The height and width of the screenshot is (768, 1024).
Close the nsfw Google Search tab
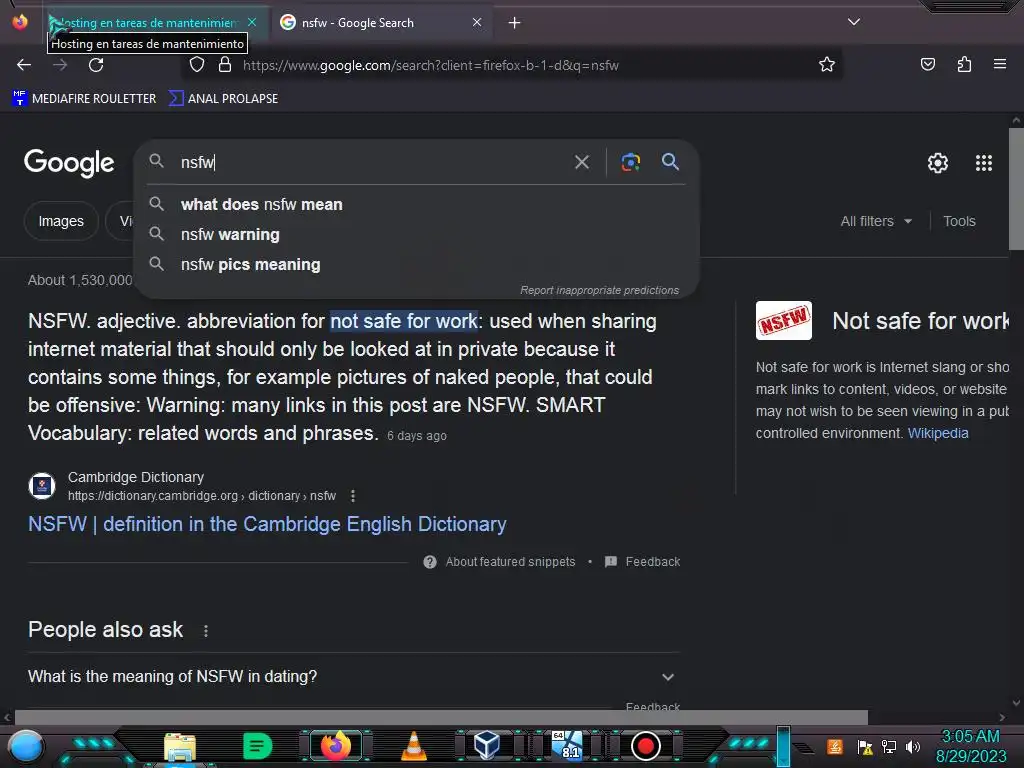(x=477, y=22)
